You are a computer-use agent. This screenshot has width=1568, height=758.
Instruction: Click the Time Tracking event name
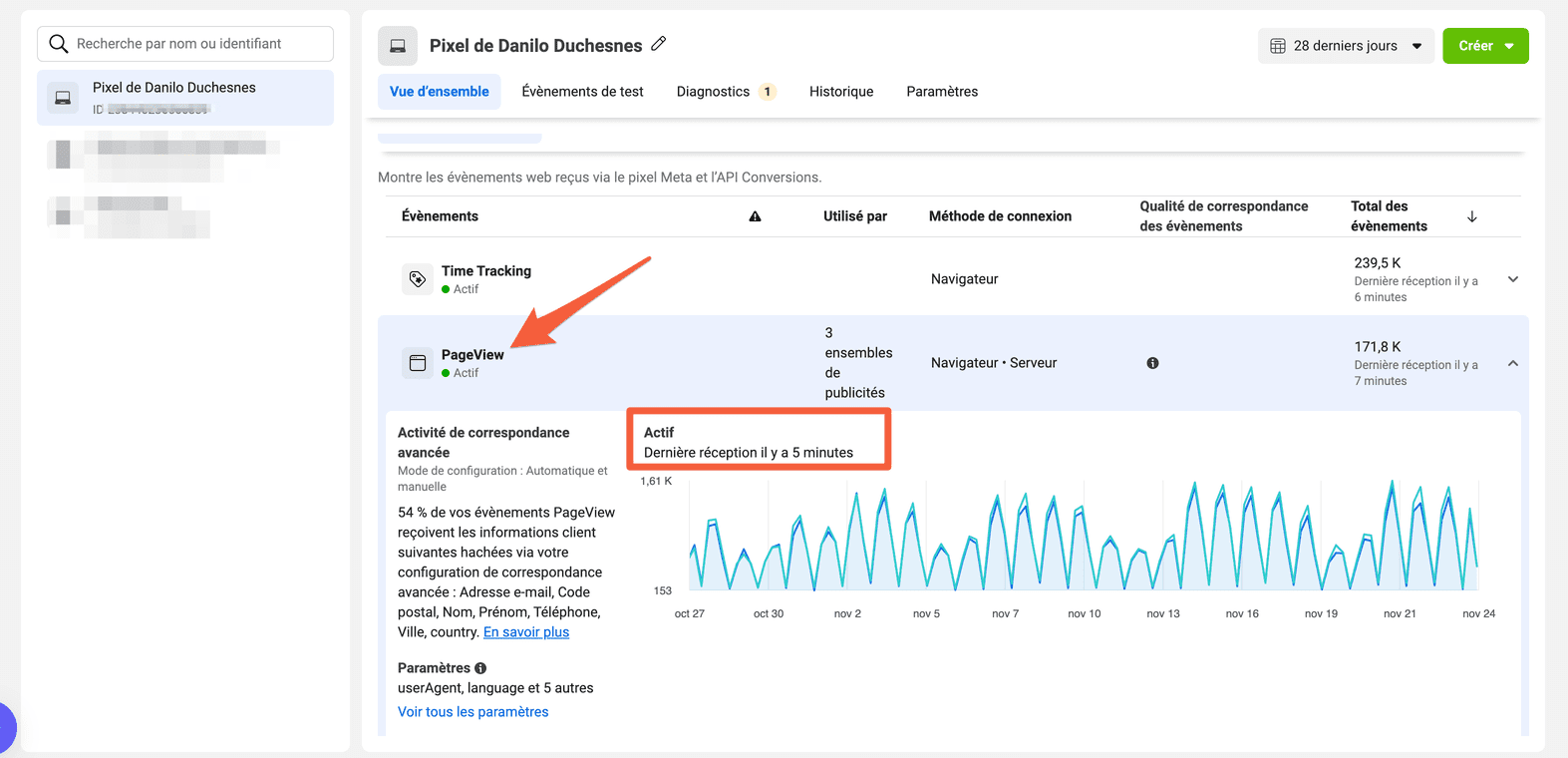[x=486, y=271]
